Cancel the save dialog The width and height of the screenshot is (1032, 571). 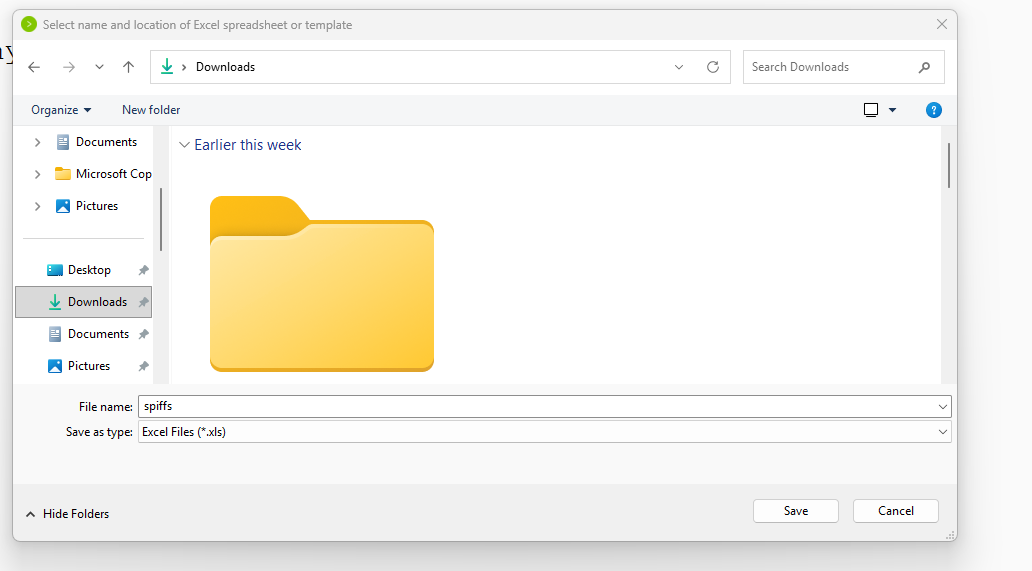(x=896, y=511)
